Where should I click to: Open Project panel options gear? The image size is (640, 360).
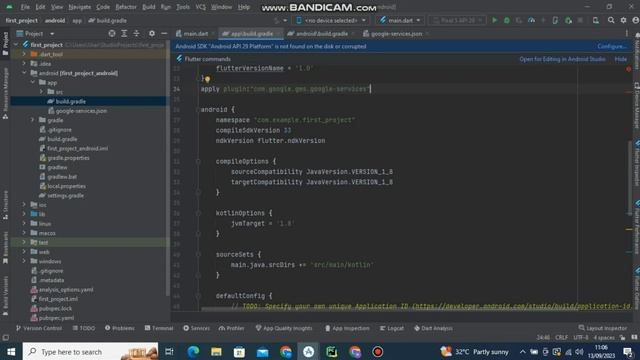point(151,33)
